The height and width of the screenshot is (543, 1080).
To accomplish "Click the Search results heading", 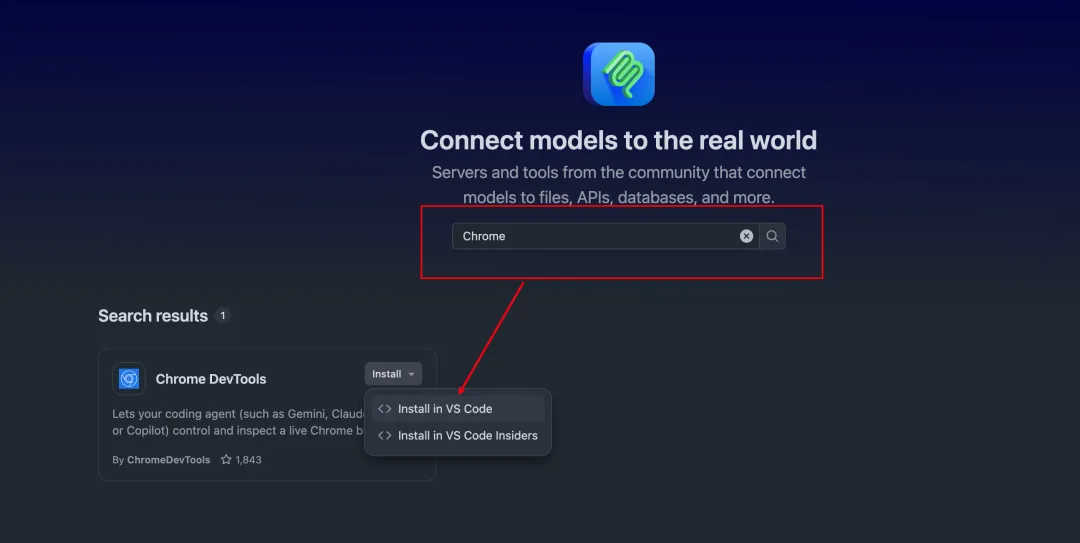I will 153,316.
